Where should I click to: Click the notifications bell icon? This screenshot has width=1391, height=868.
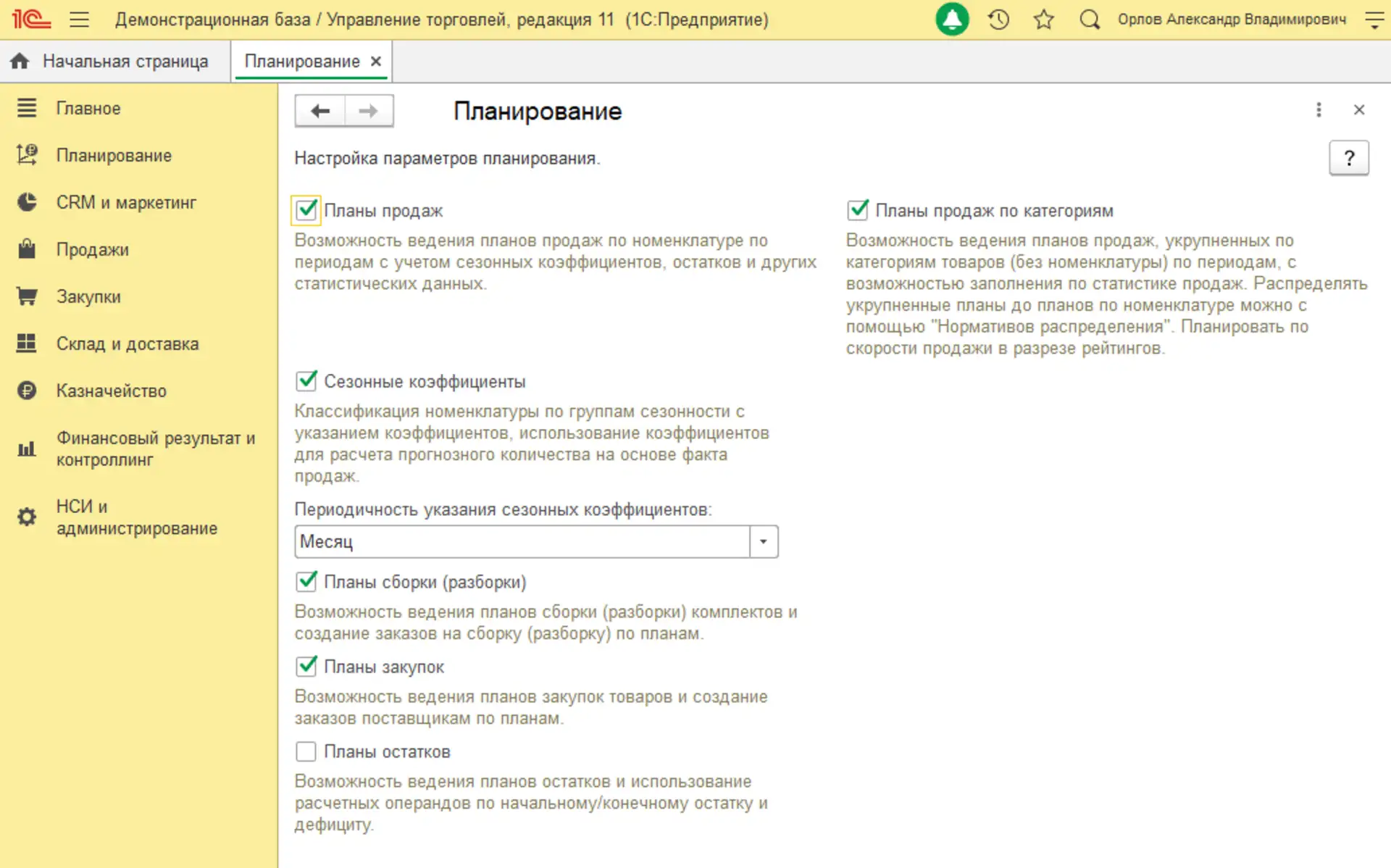953,19
